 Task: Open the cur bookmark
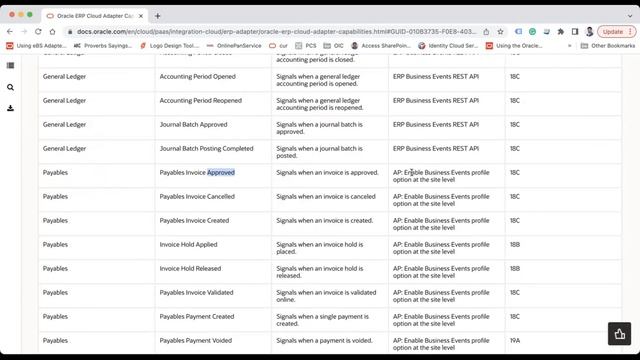278,46
